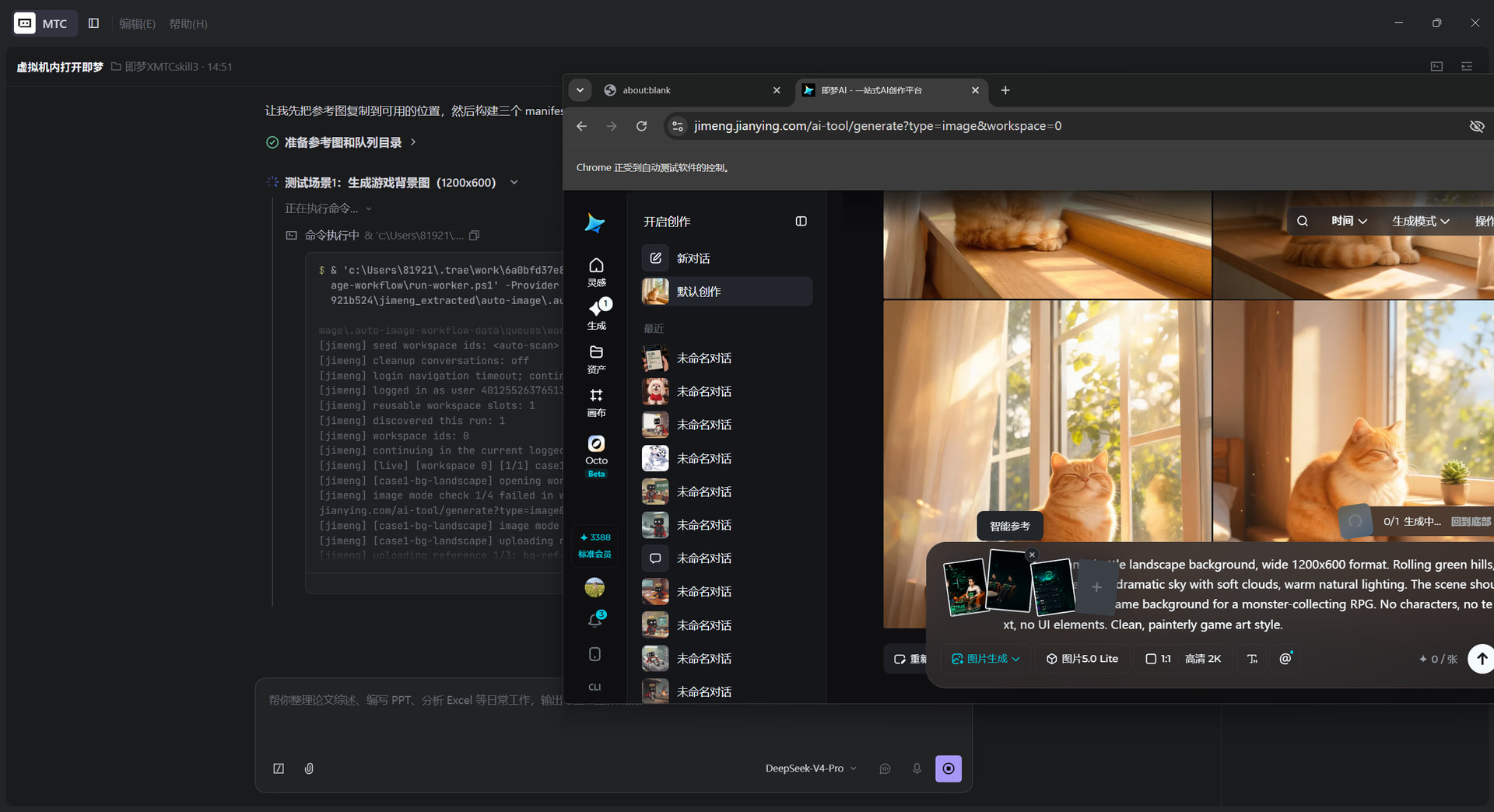This screenshot has height=812, width=1494.
Task: Open the 时间 filter dropdown
Action: pos(1348,222)
